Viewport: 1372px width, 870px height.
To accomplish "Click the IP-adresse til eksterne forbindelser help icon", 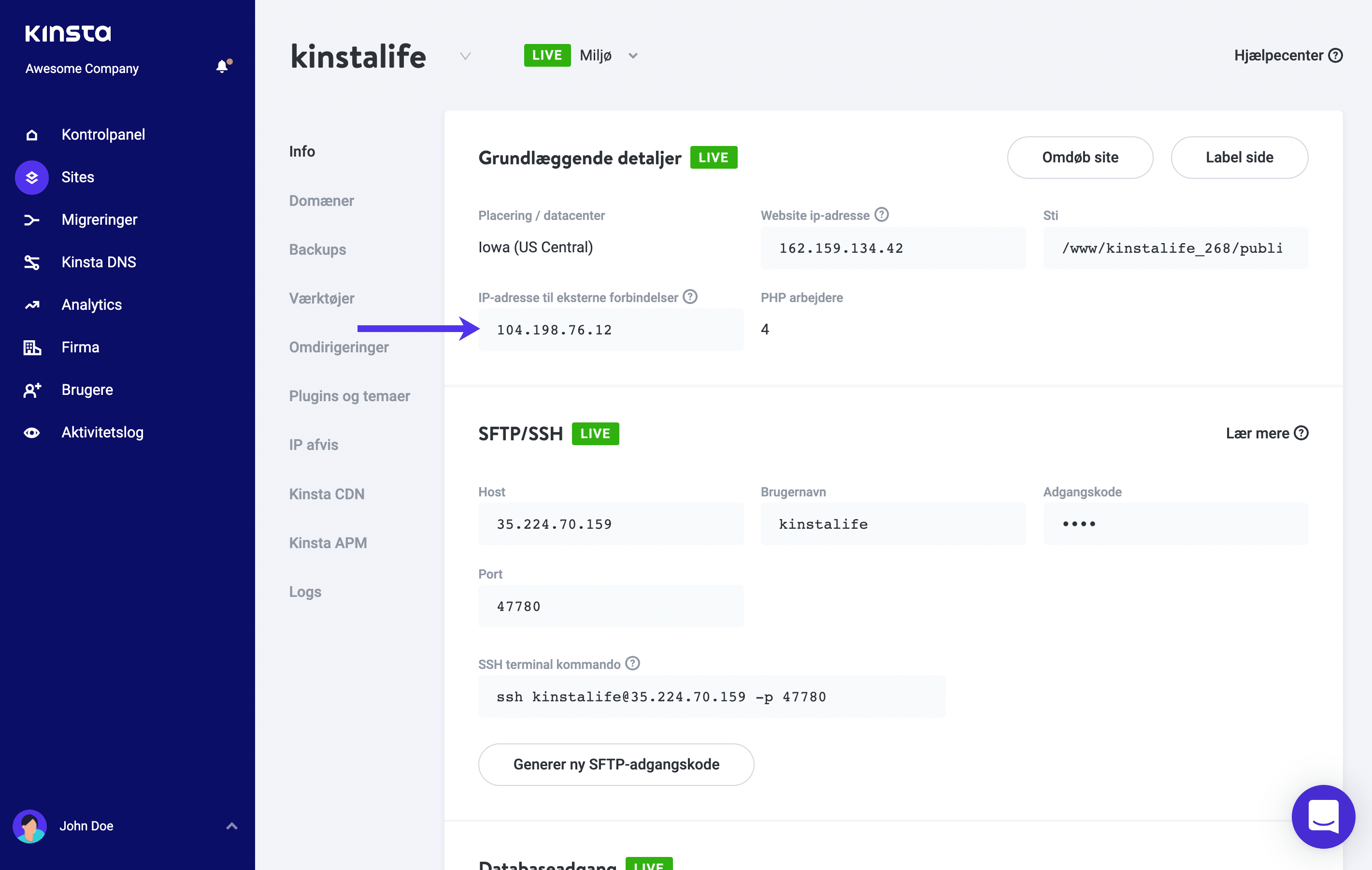I will (x=690, y=296).
